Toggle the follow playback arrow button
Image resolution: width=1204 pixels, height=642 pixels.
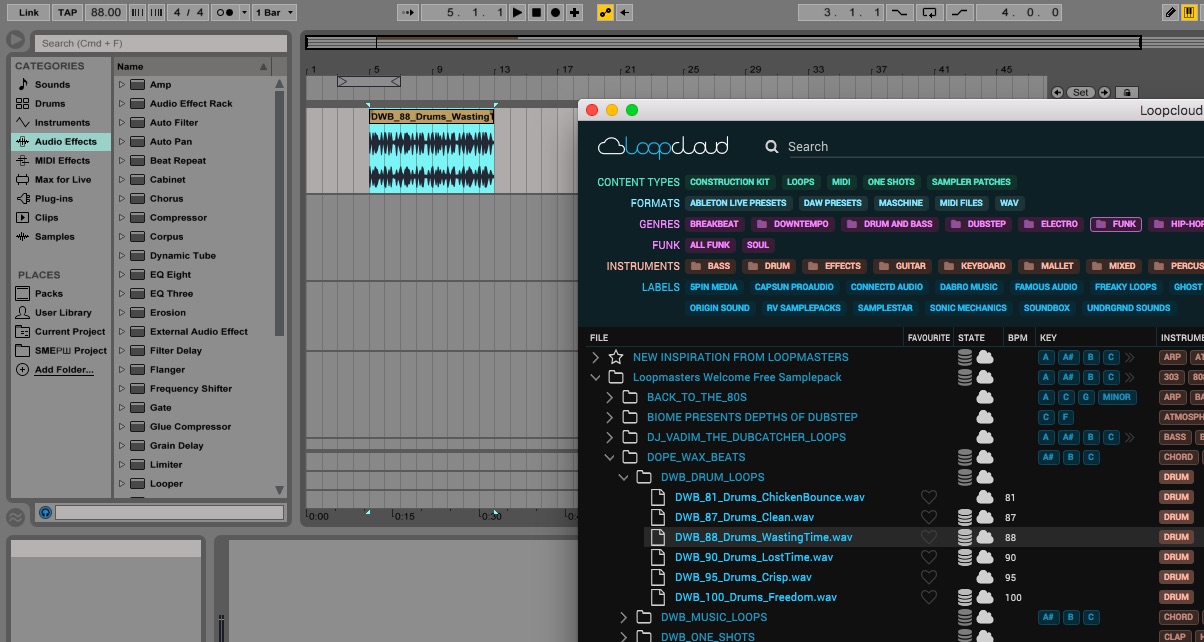407,12
